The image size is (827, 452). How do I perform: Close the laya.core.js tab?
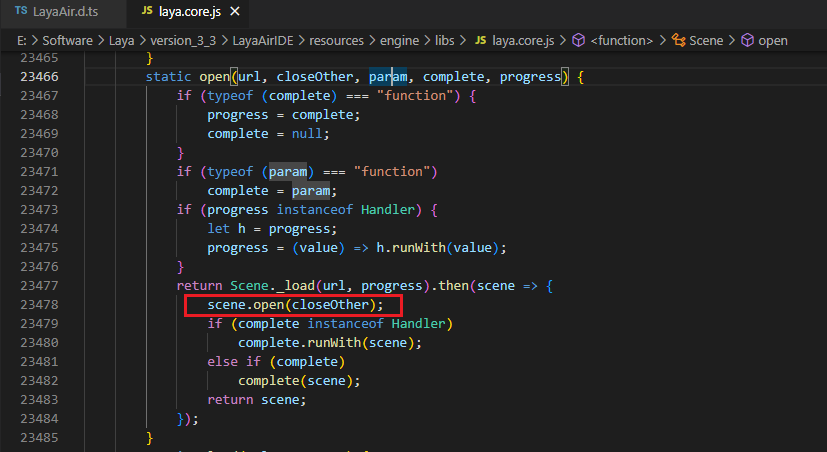(x=237, y=13)
